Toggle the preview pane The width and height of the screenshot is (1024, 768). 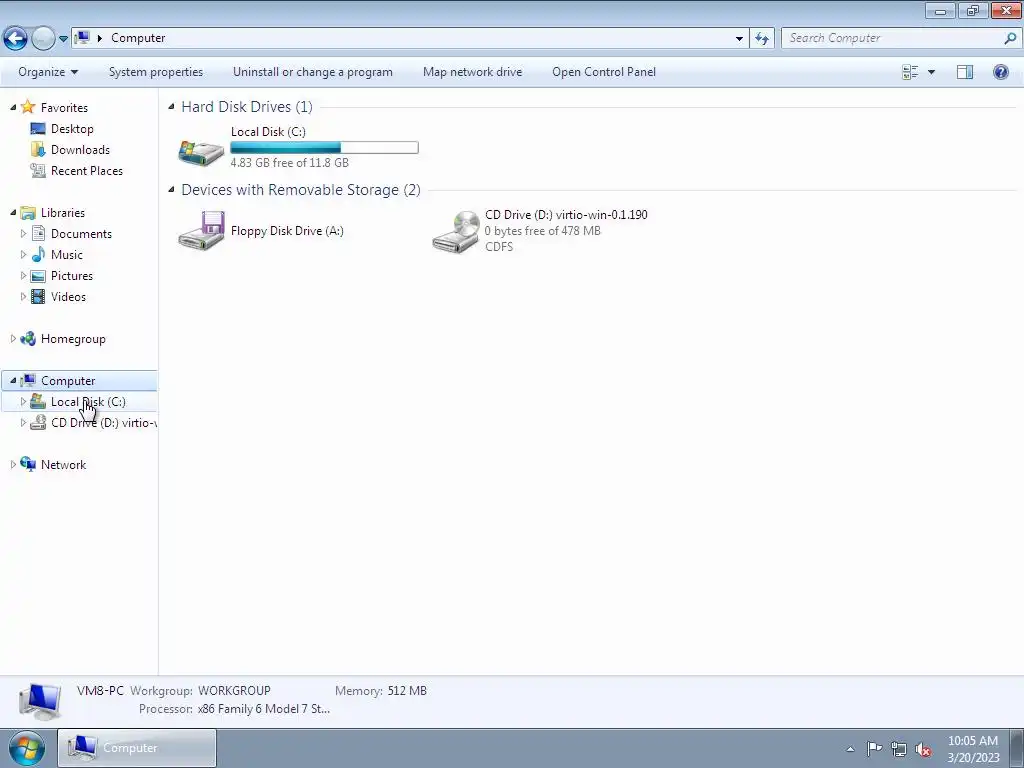(965, 72)
